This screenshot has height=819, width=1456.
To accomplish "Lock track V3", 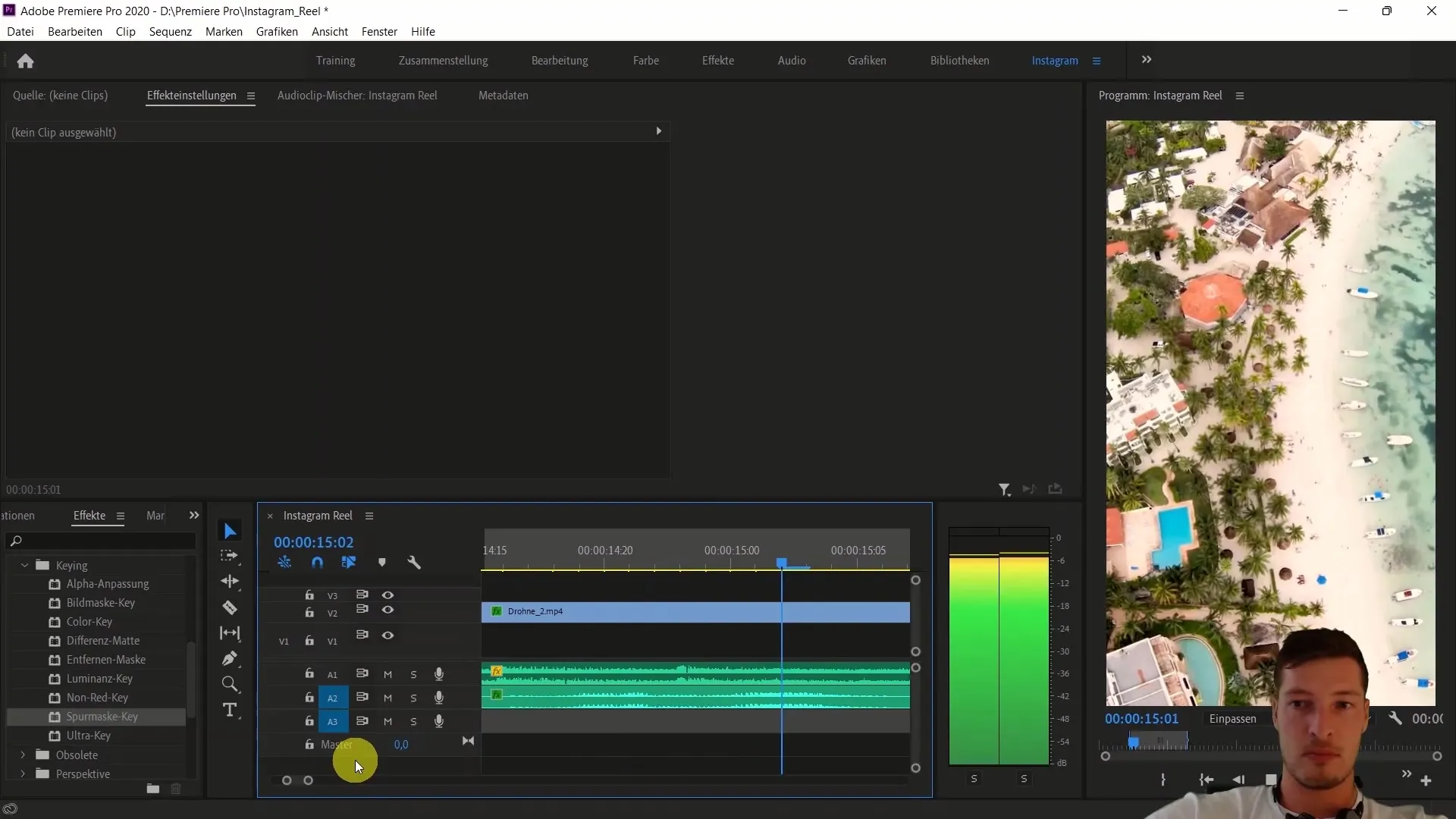I will pos(309,595).
